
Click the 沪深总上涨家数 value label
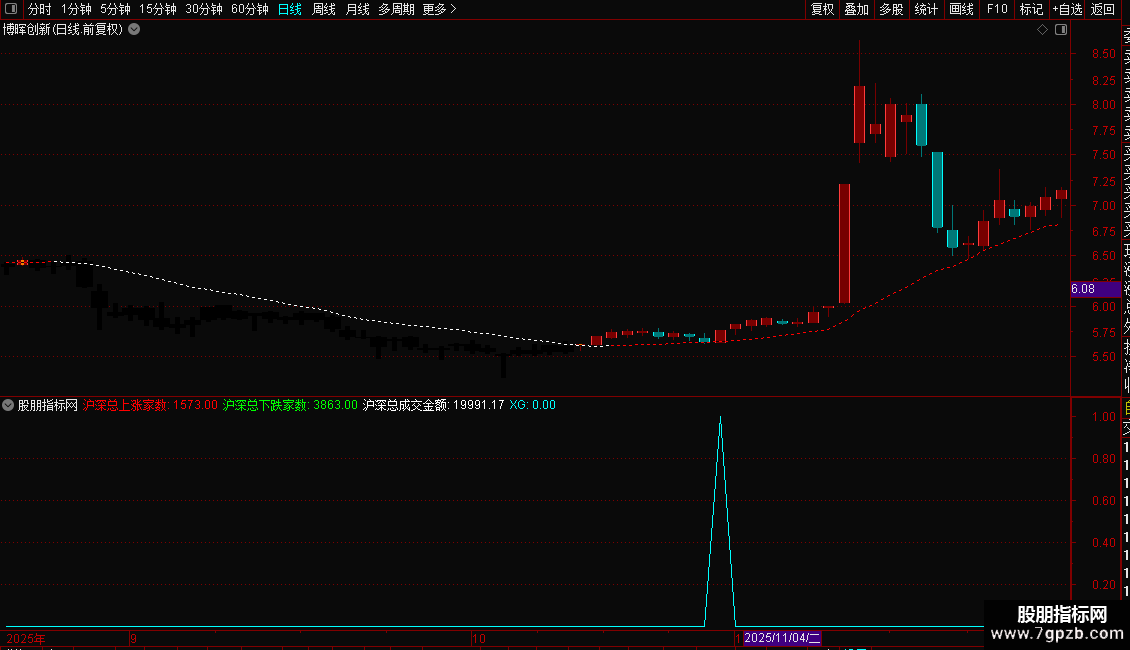point(150,405)
